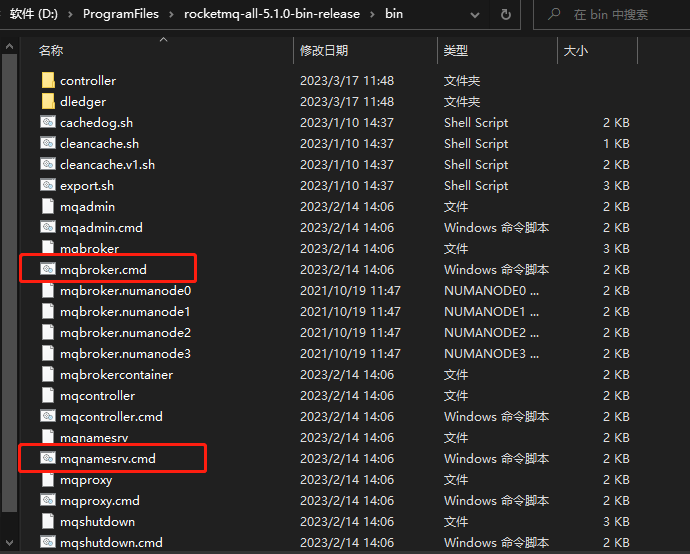This screenshot has height=554, width=690.
Task: Select the mqbrokercontainer file name
Action: point(117,374)
